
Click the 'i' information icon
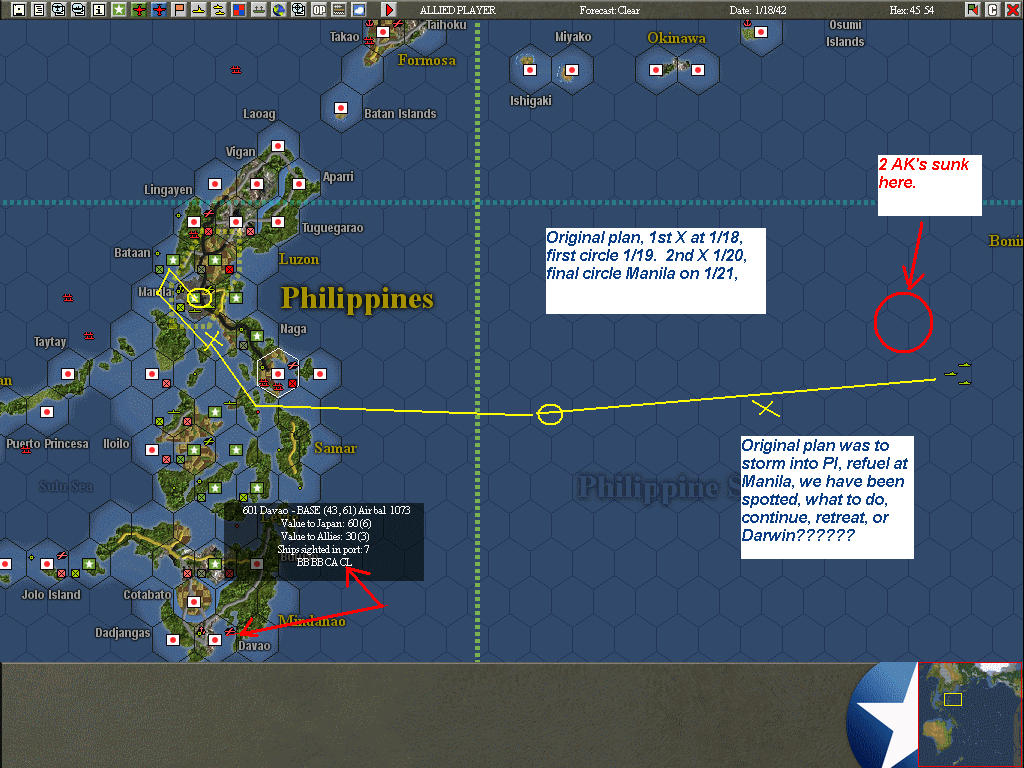click(99, 9)
